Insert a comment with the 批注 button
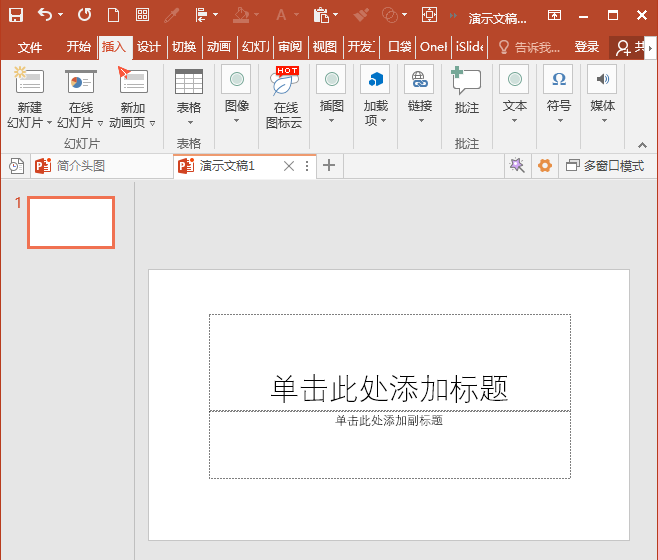 (x=466, y=91)
